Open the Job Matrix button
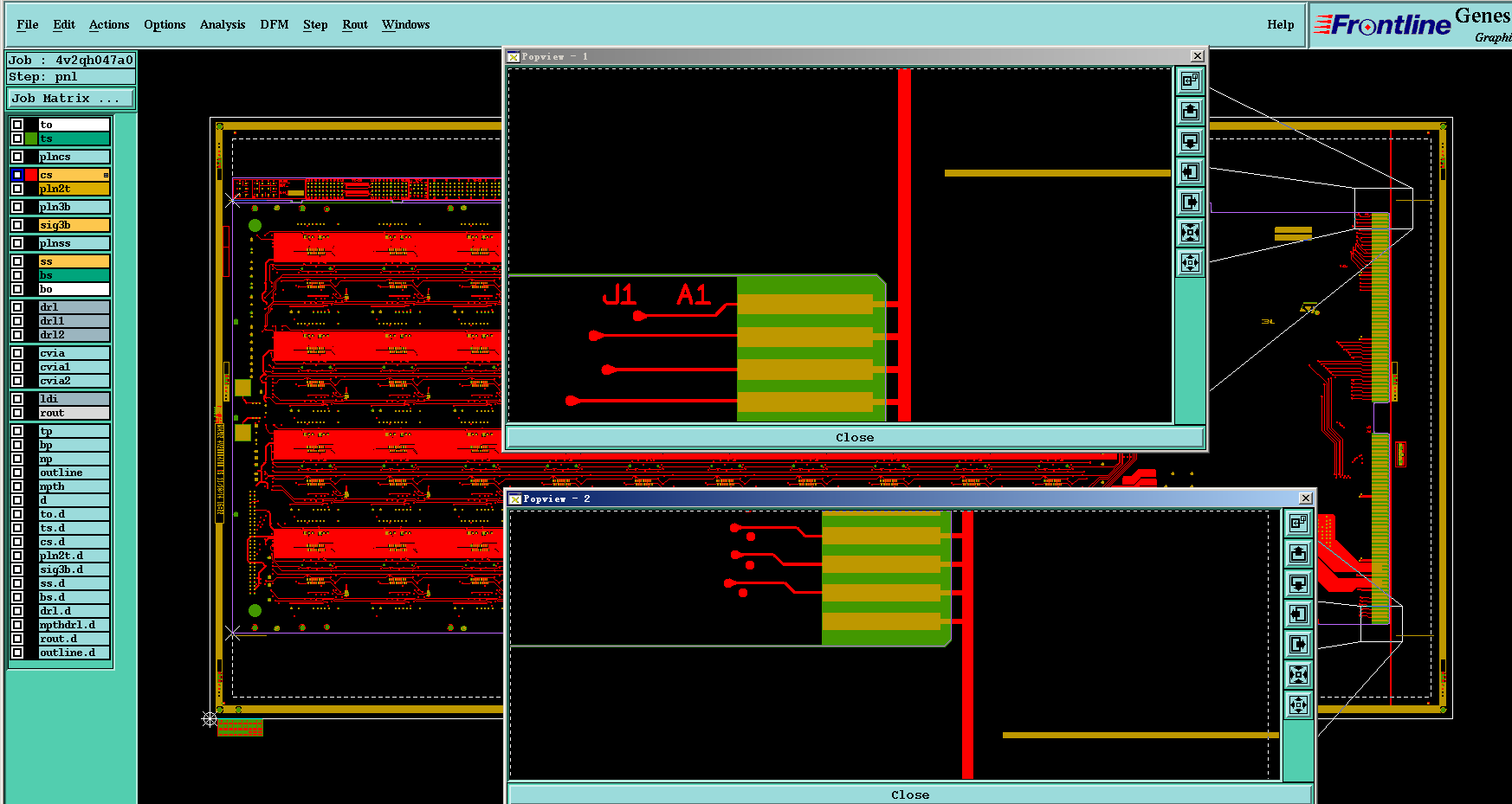The height and width of the screenshot is (804, 1512). click(x=71, y=99)
